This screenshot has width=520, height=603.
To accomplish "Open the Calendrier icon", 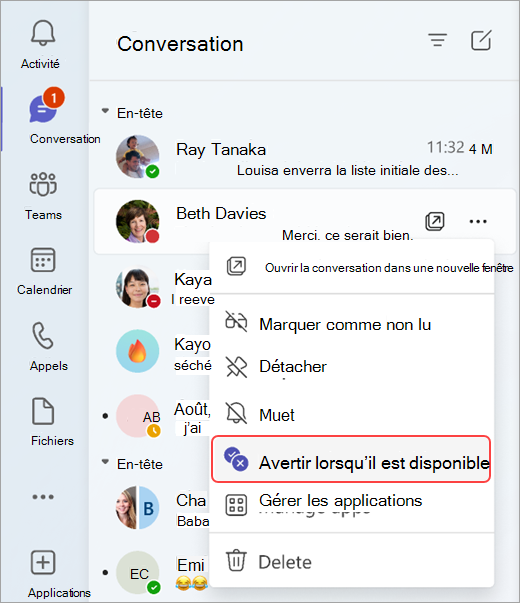I will tap(43, 260).
